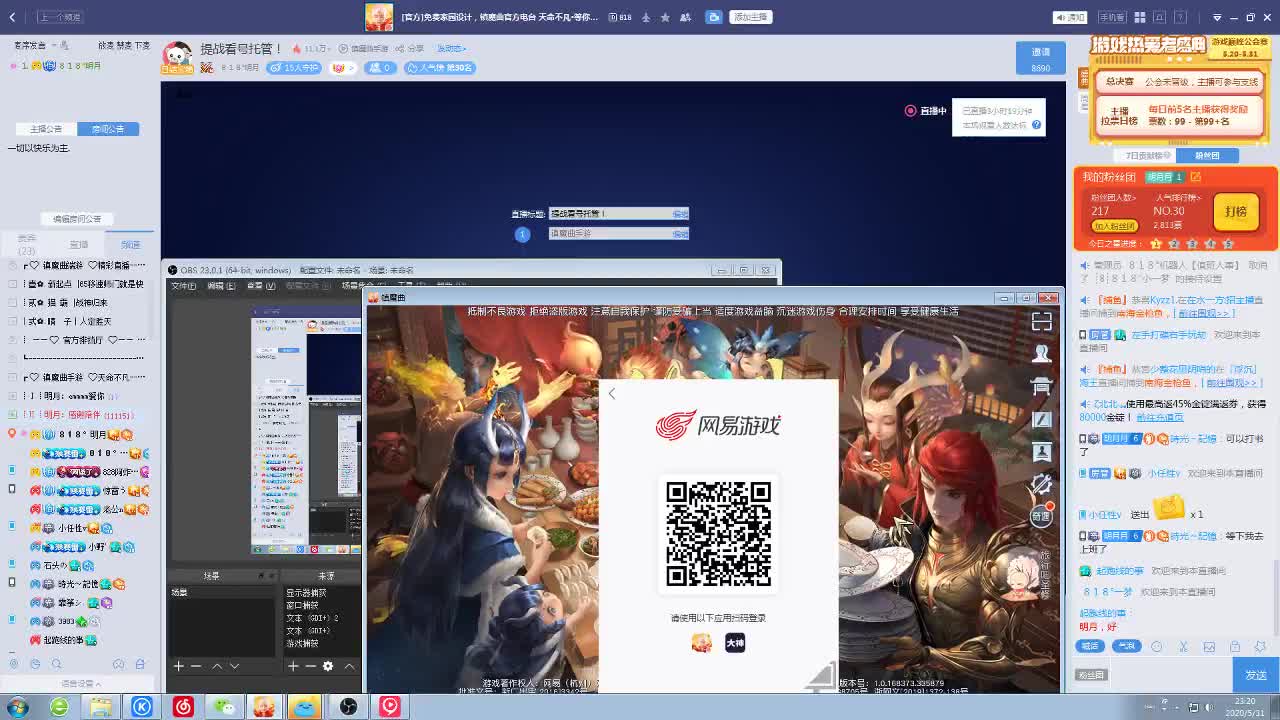
Task: Open the 15人守护 guardian badge
Action: 295,68
